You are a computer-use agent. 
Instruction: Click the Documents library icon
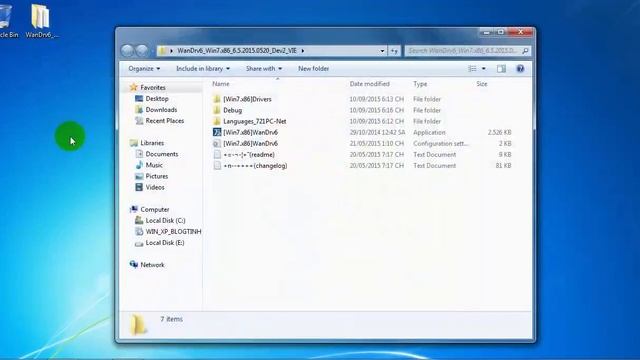(139, 154)
